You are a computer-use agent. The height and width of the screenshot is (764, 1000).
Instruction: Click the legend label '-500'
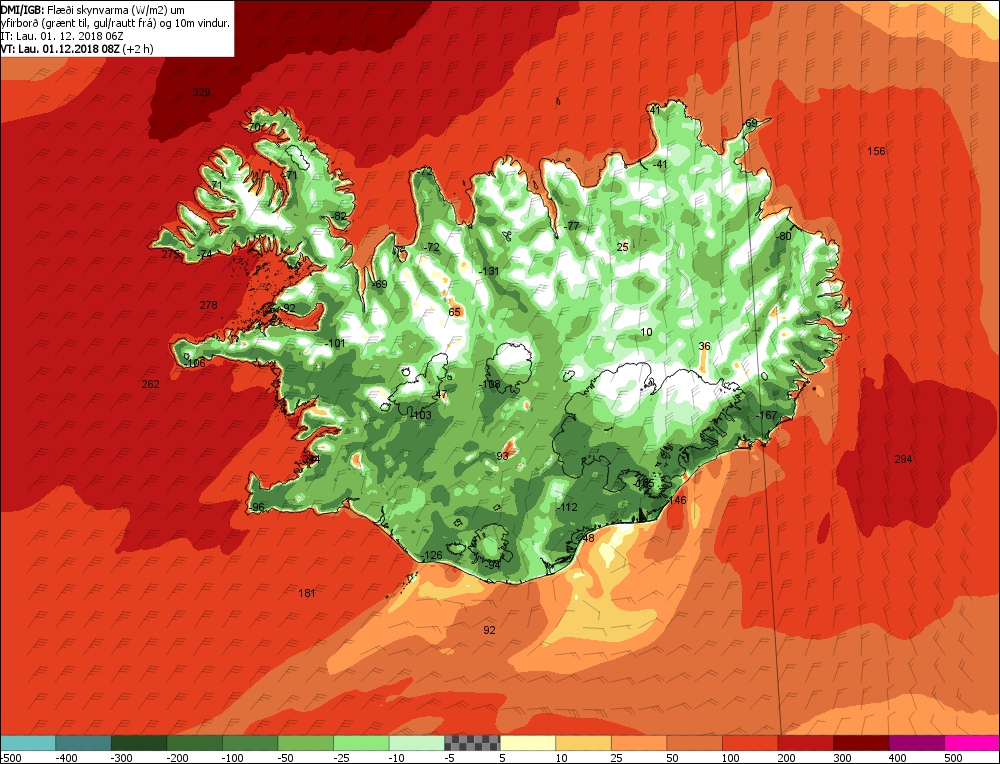click(x=11, y=758)
